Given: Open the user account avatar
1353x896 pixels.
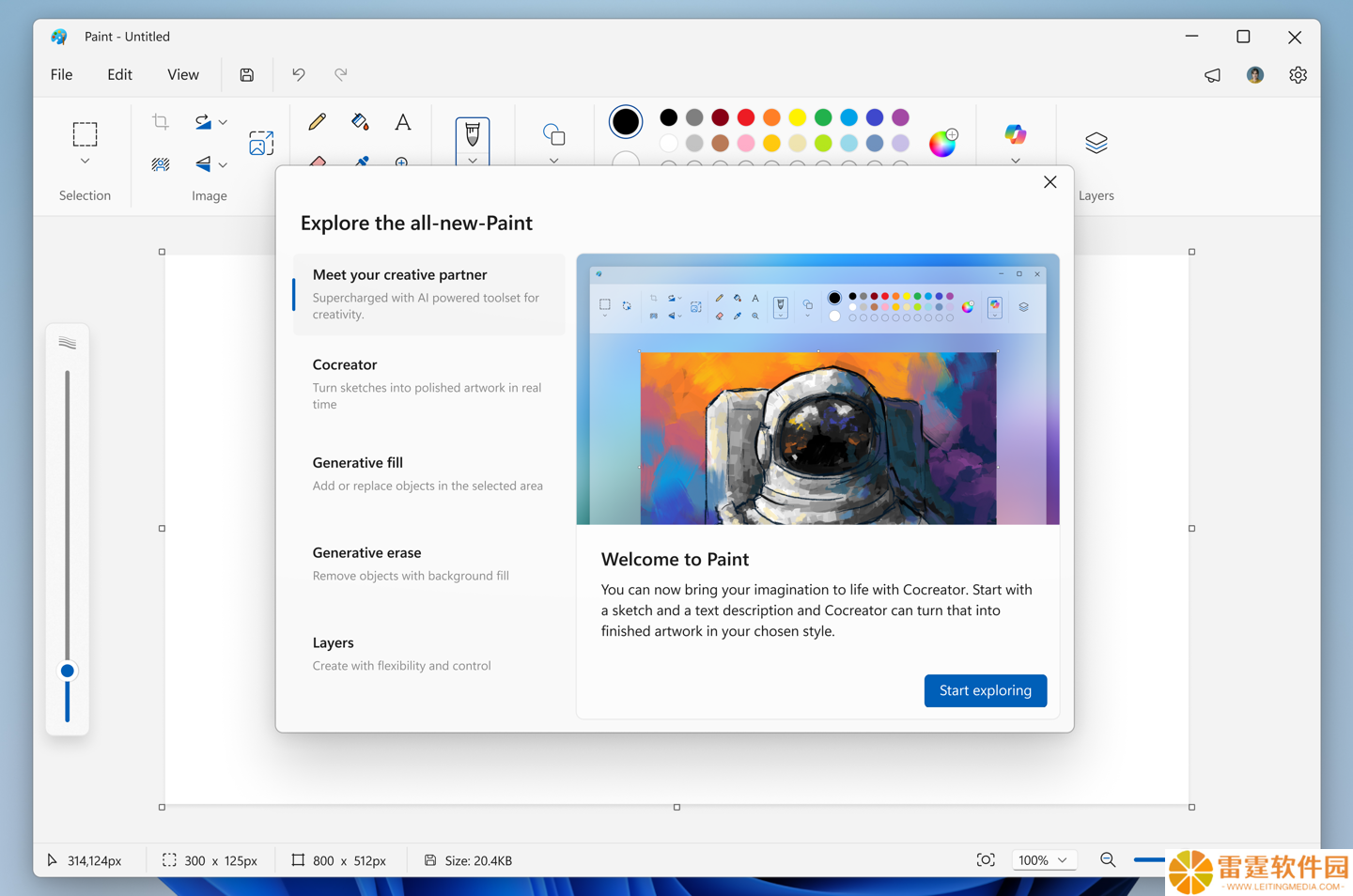Looking at the screenshot, I should point(1255,75).
